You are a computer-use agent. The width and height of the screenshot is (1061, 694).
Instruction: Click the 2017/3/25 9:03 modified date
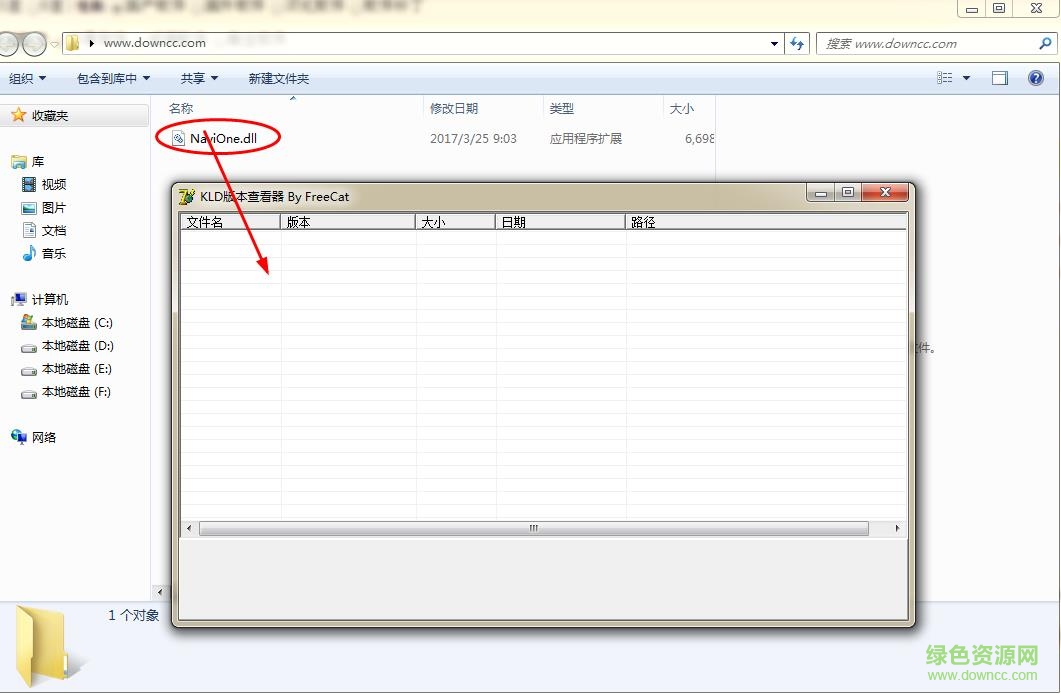click(473, 139)
